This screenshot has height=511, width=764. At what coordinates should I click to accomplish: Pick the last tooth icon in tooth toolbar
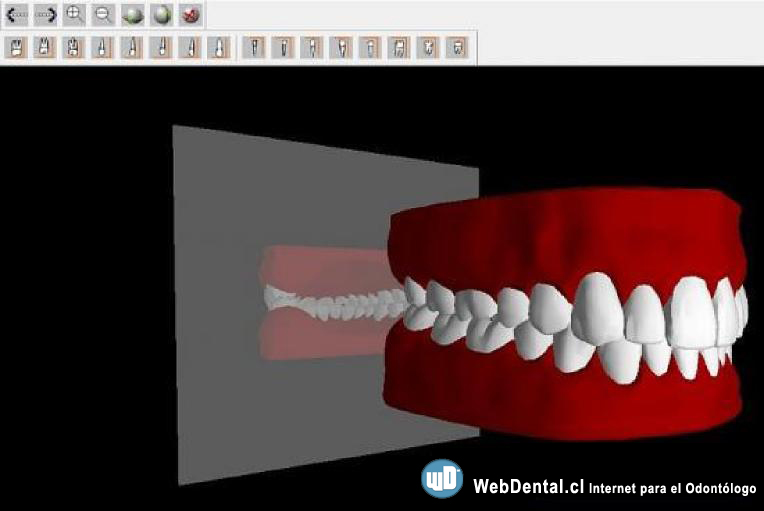pos(457,47)
